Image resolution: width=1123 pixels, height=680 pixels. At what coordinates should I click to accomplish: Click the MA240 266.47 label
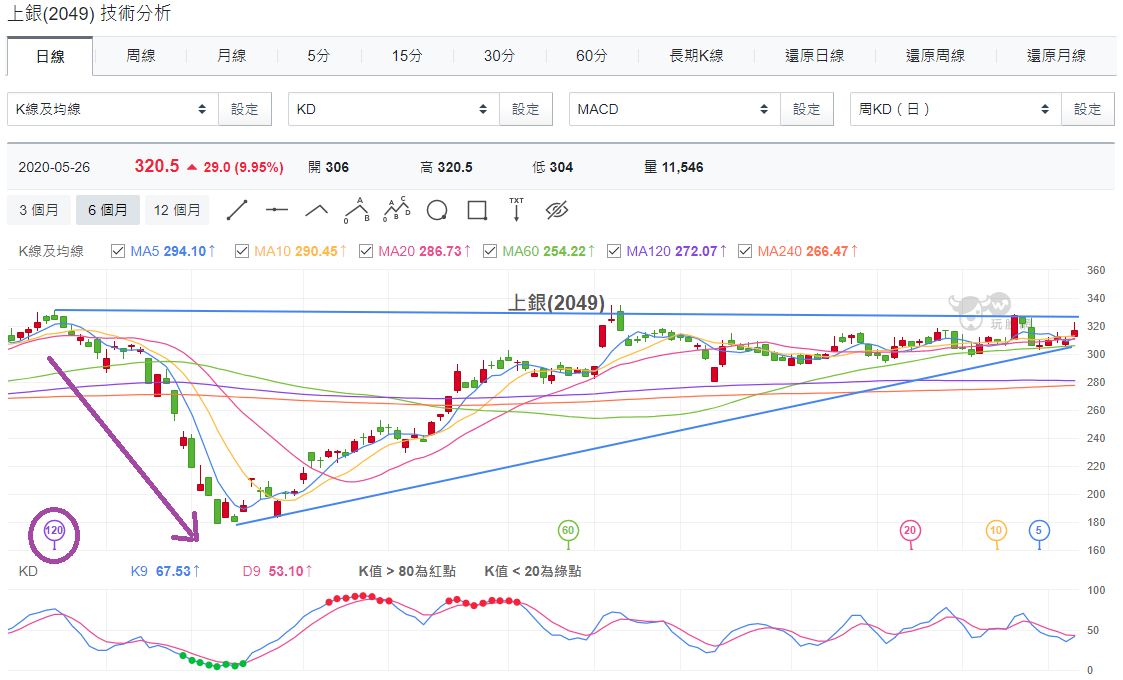tap(808, 251)
